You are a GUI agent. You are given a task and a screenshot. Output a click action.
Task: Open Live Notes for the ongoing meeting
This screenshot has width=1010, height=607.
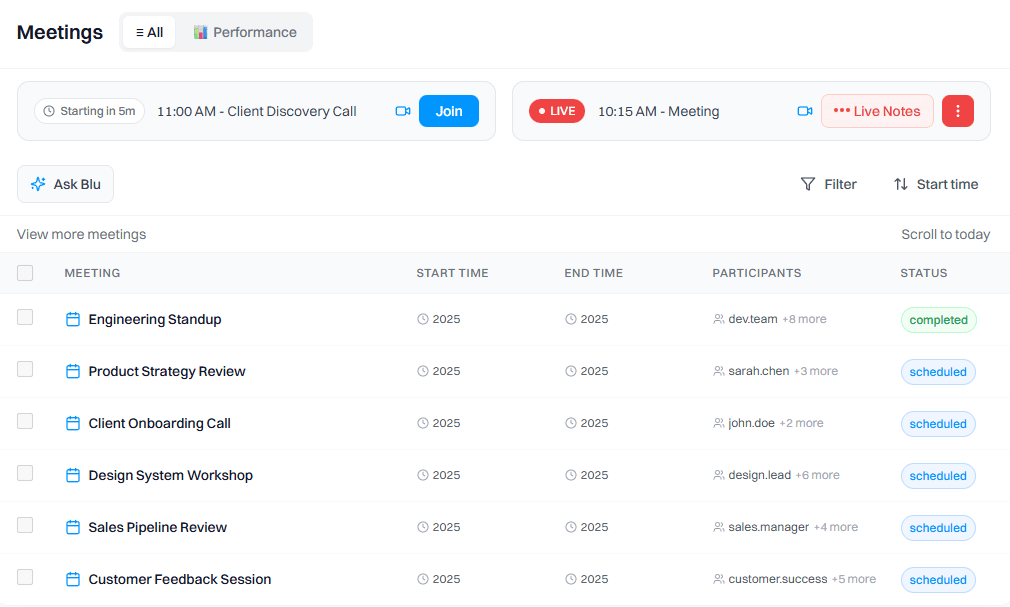(x=877, y=111)
